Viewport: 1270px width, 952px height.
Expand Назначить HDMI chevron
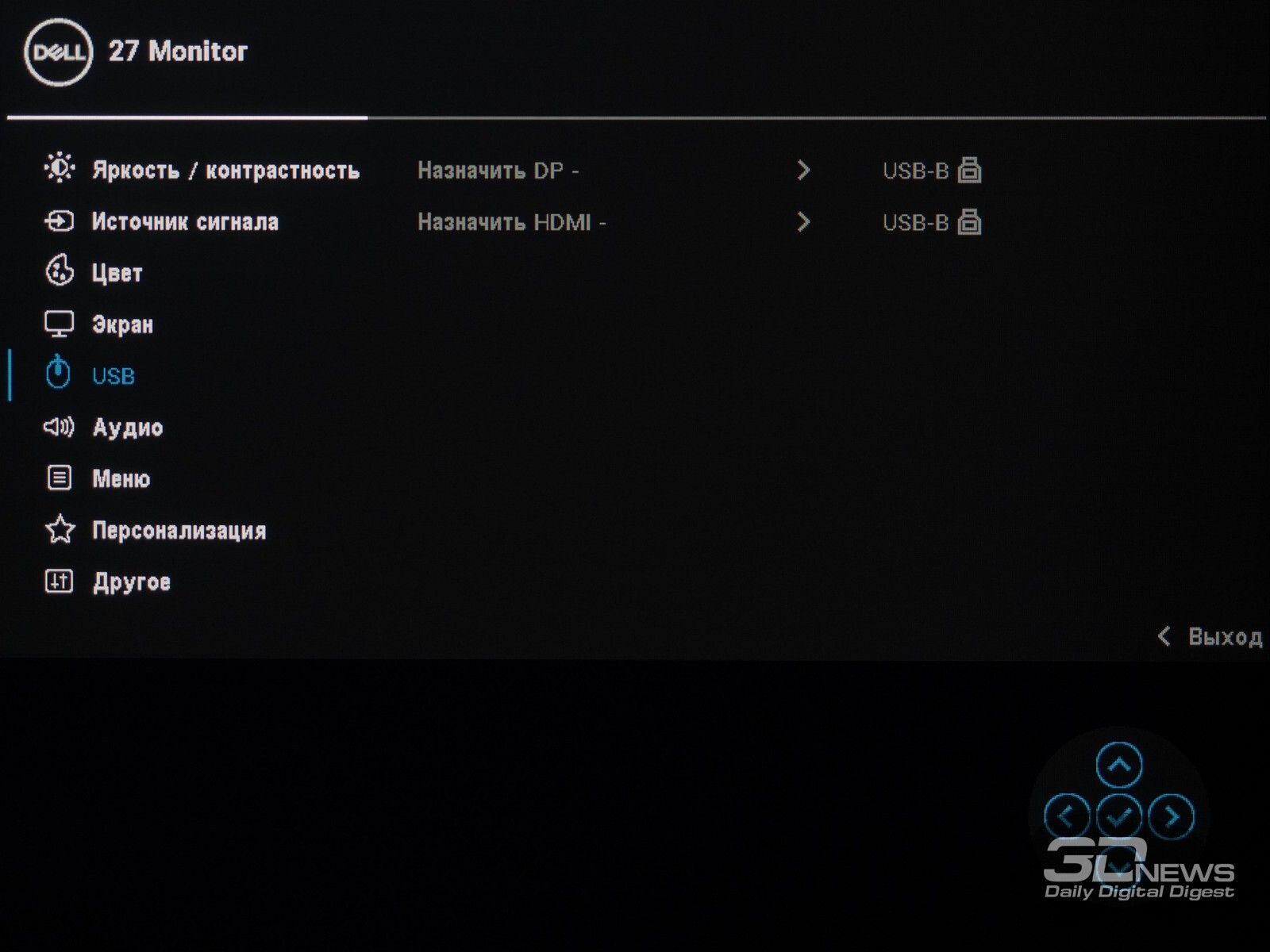pos(803,221)
